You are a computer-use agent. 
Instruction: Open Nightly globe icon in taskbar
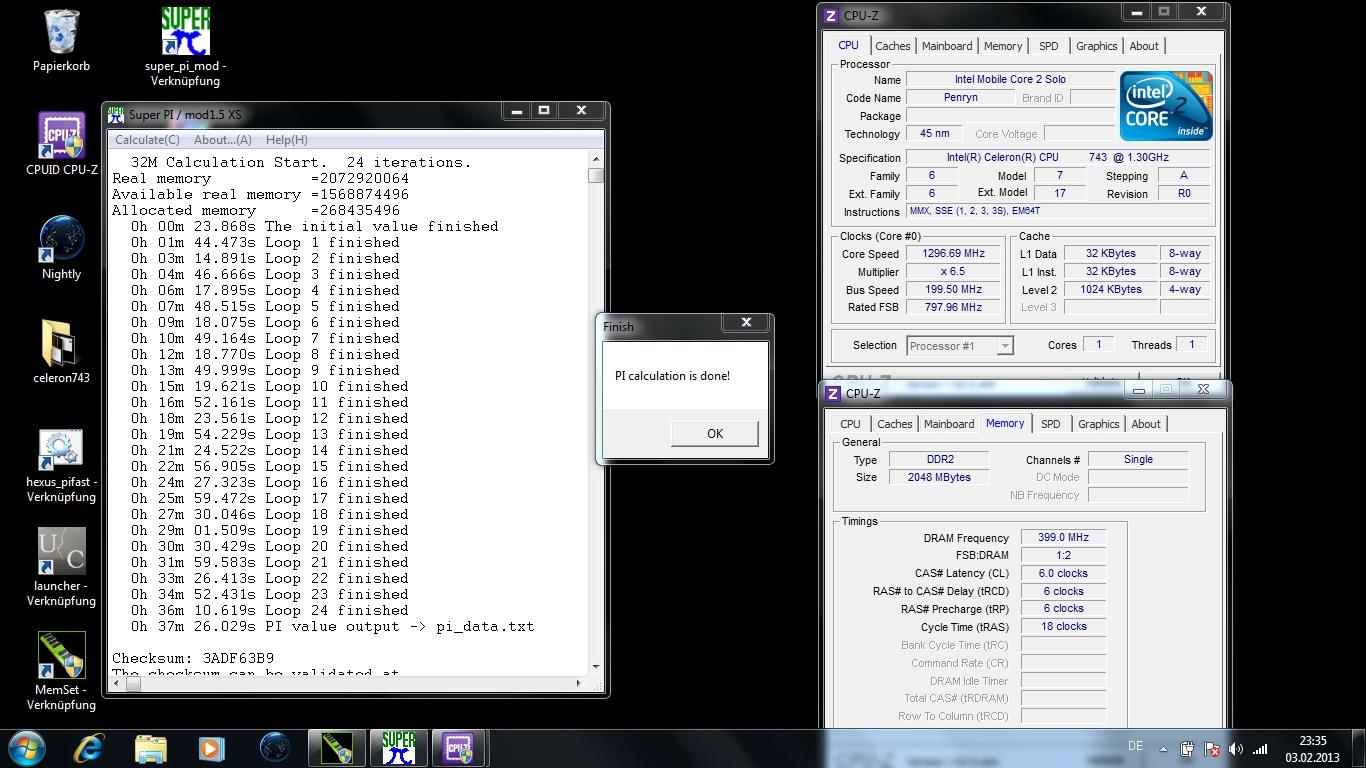(x=274, y=748)
